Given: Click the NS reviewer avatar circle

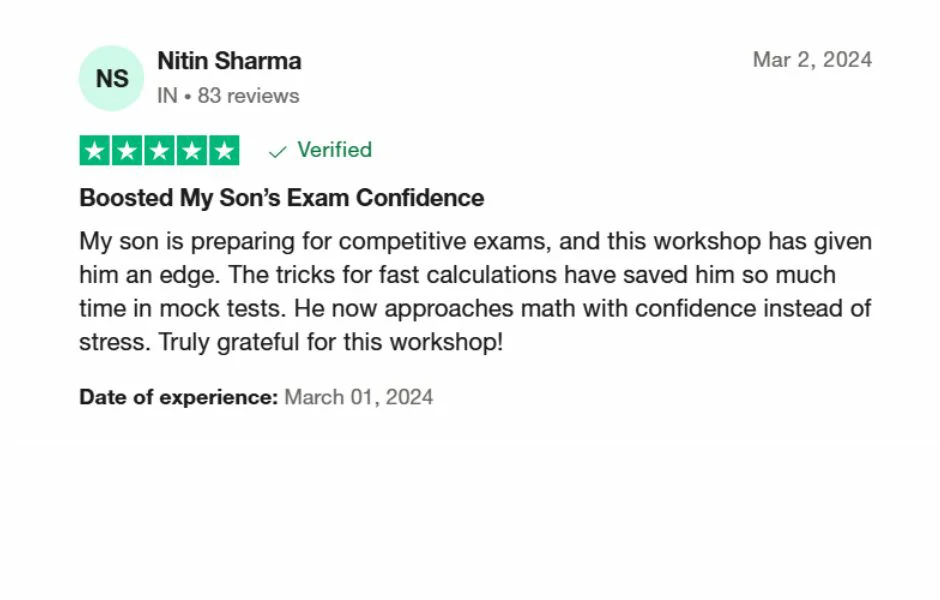Looking at the screenshot, I should 111,78.
